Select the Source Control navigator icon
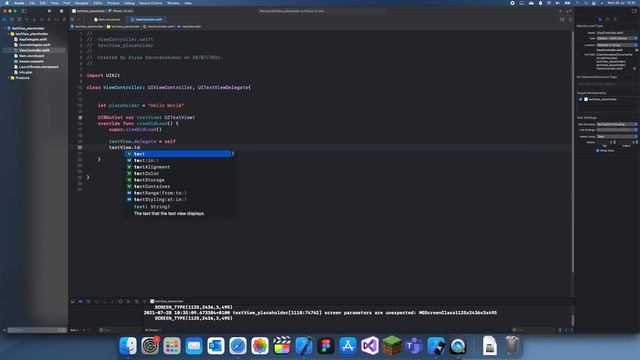640x360 pixels. (12, 19)
